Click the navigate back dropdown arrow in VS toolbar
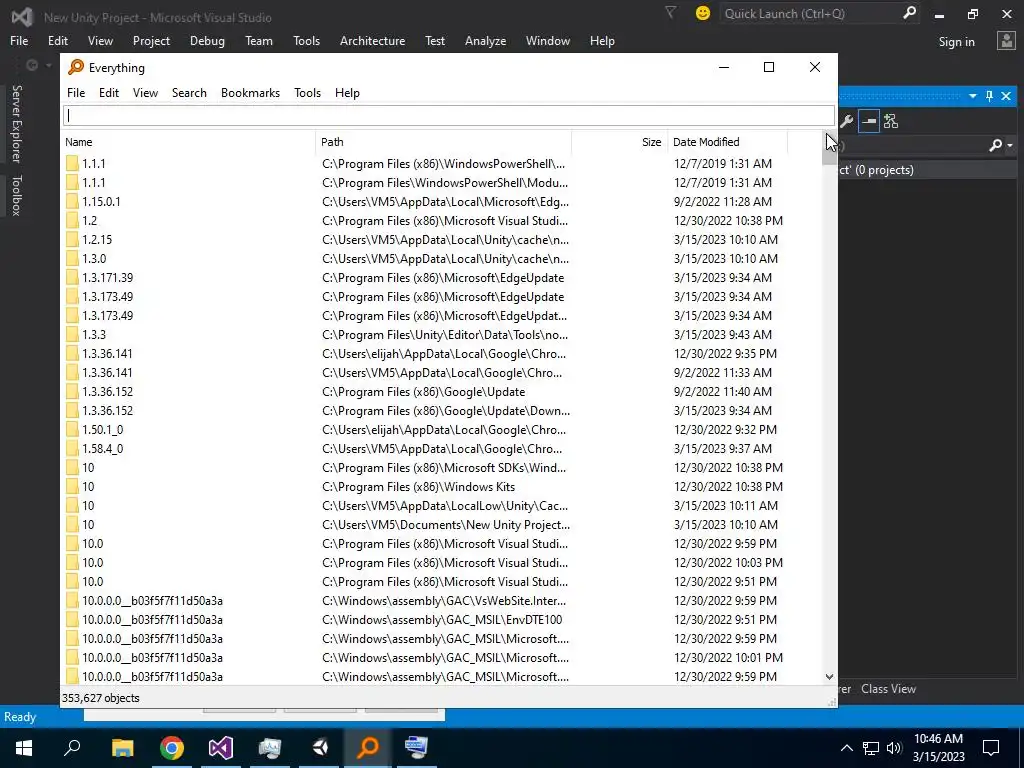 click(48, 65)
